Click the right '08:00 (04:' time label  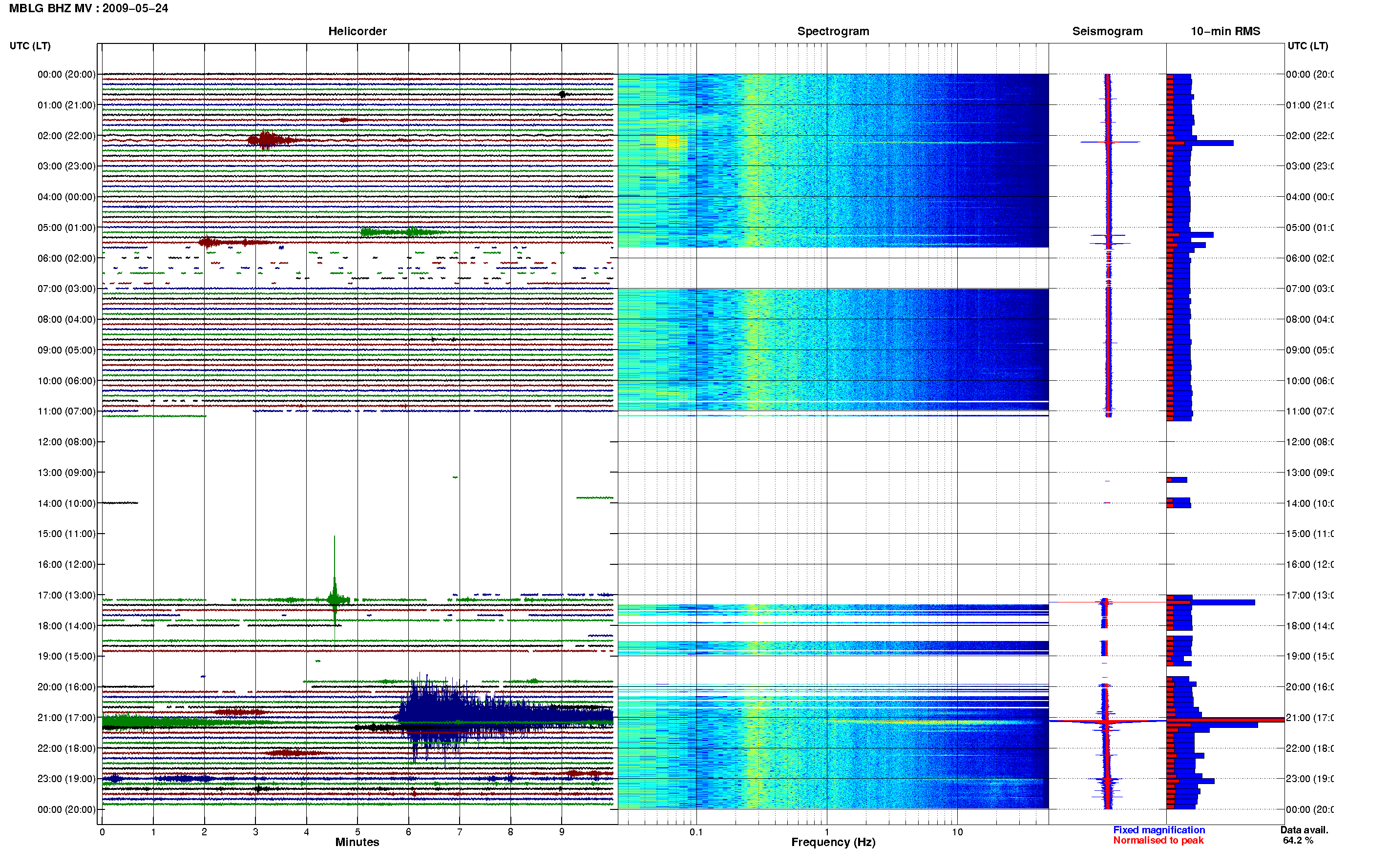coord(1310,319)
